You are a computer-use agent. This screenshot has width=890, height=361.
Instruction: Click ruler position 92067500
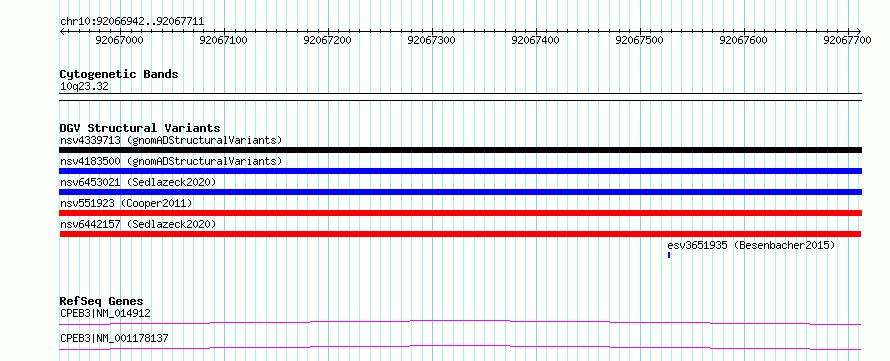pos(640,40)
